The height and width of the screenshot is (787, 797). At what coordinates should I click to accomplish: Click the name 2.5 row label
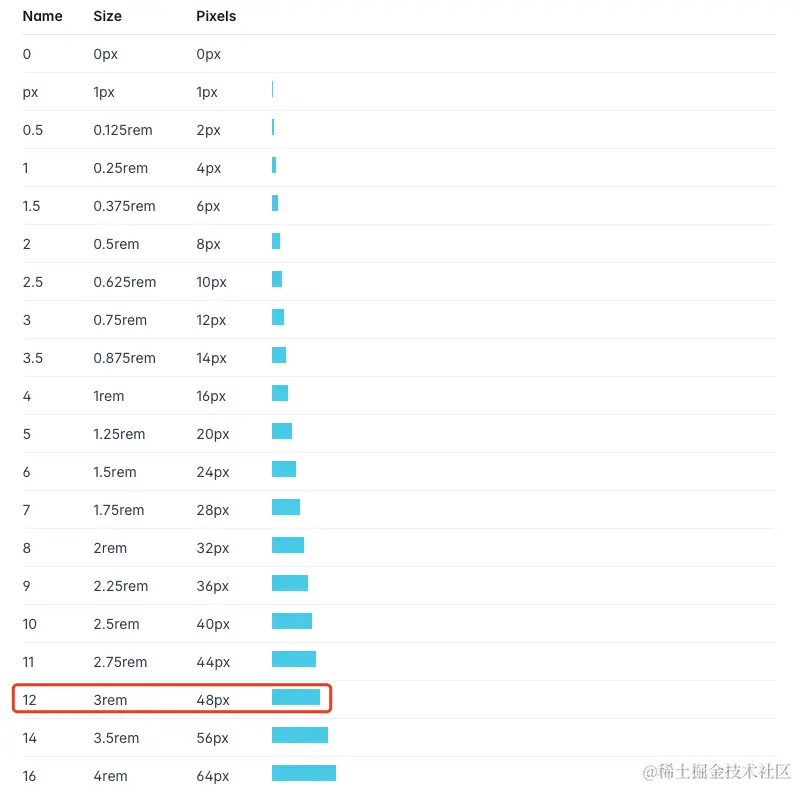coord(33,282)
